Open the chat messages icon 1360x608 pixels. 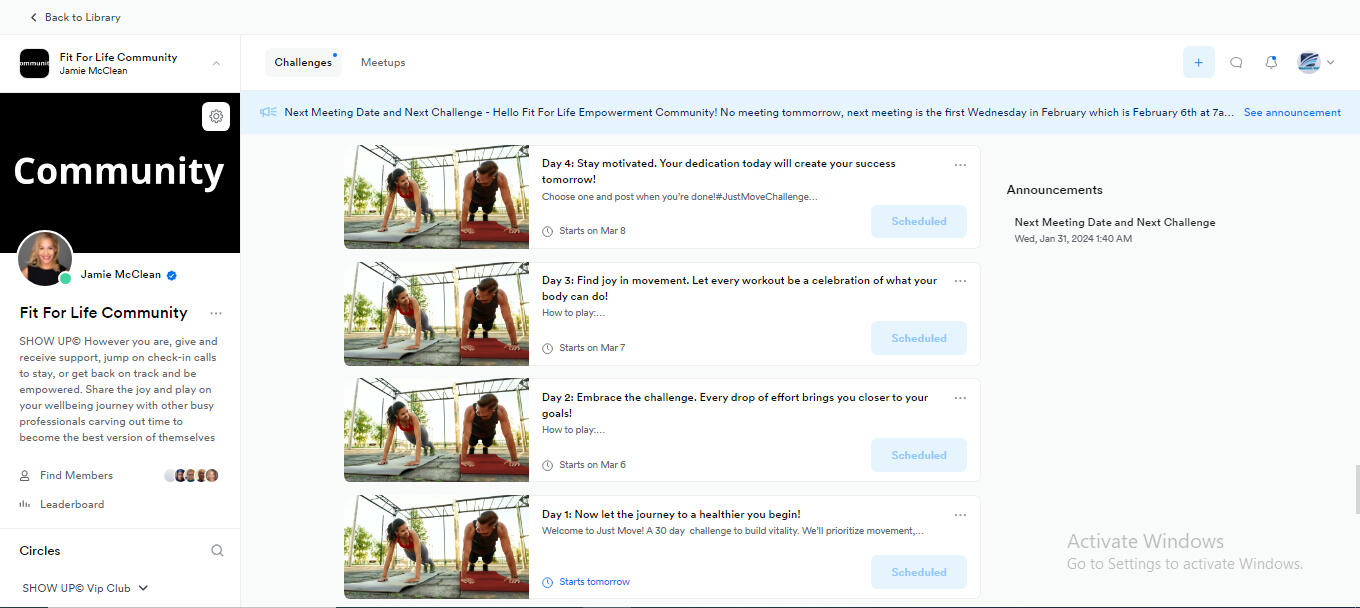1236,62
